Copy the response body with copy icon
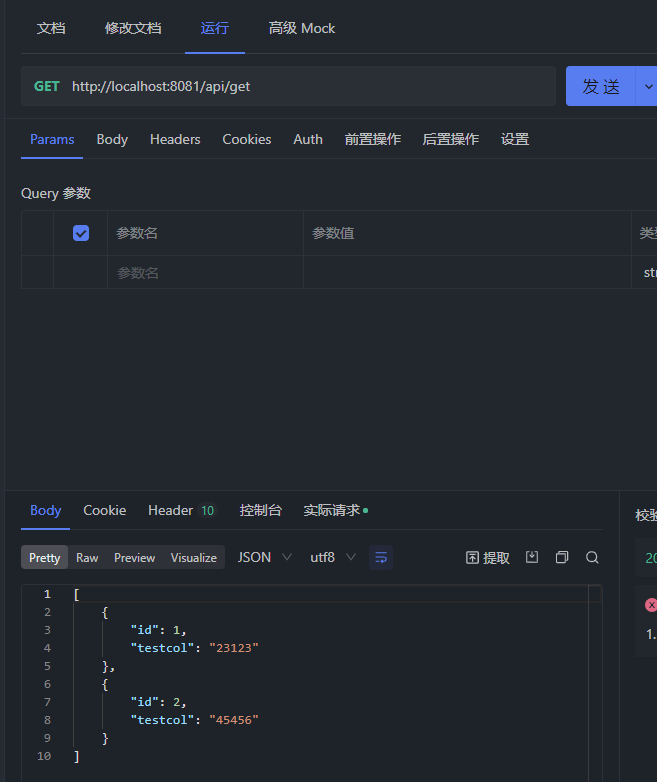Viewport: 657px width, 782px height. [x=562, y=557]
